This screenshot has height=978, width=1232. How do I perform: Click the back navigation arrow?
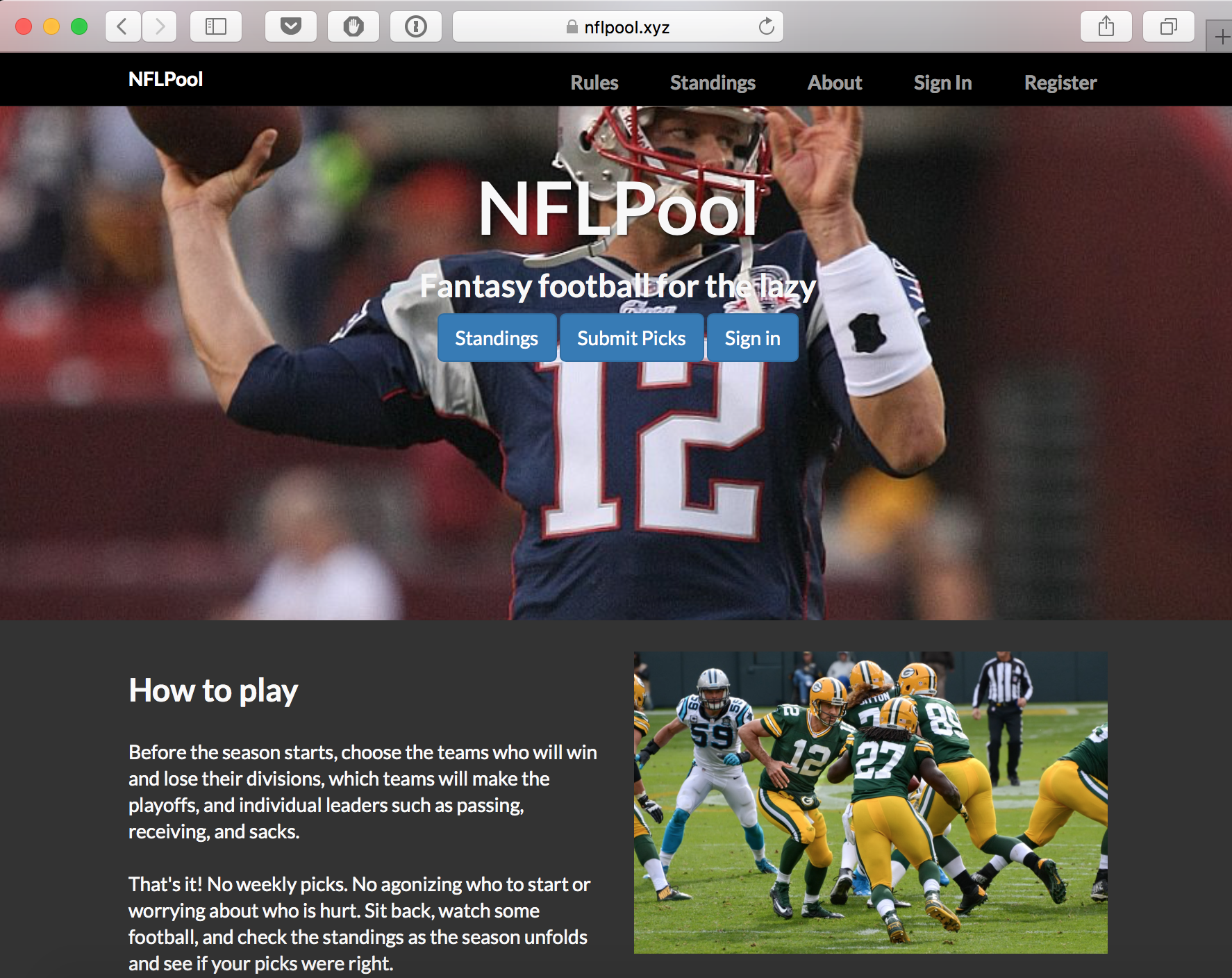point(122,26)
